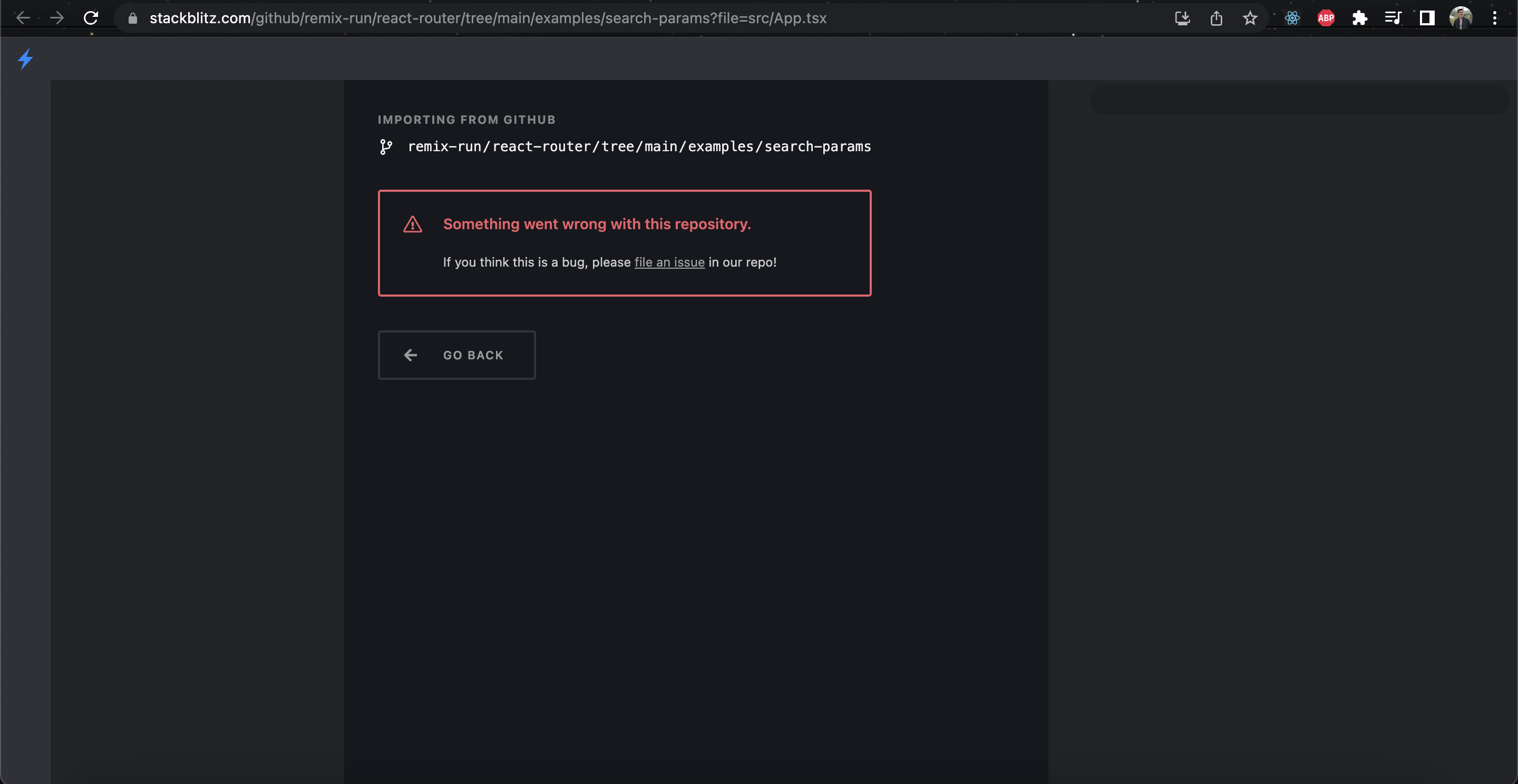The height and width of the screenshot is (784, 1518).
Task: Click the GO BACK button
Action: click(456, 355)
